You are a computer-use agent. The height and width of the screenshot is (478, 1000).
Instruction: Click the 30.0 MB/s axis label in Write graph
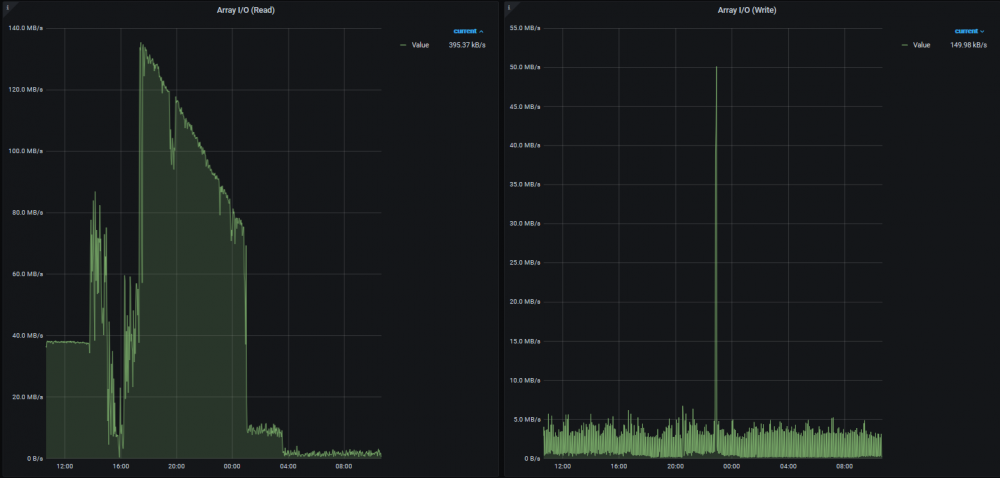click(525, 224)
